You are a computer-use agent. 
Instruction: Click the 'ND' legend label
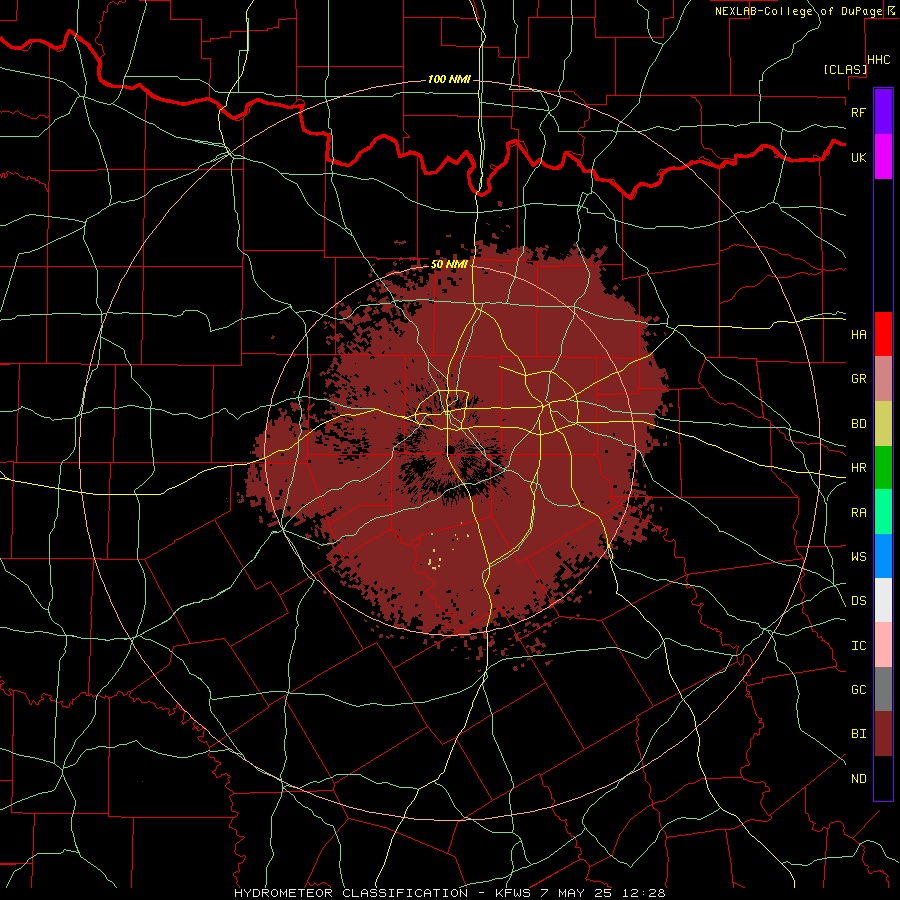tap(858, 779)
